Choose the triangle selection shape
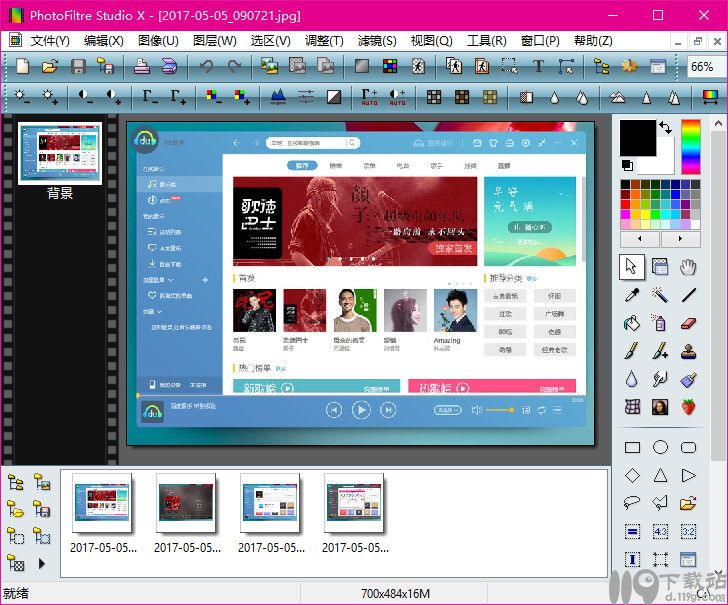This screenshot has height=605, width=728. (x=660, y=475)
